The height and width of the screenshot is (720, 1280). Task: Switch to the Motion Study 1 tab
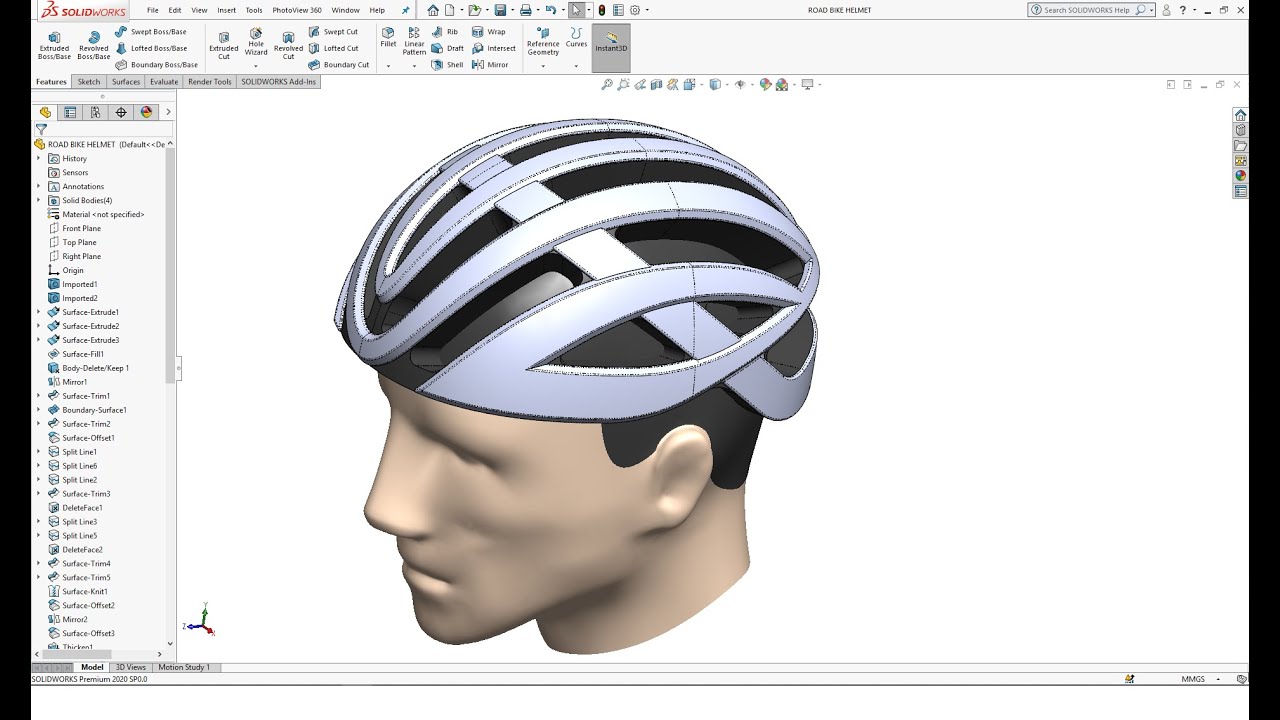click(184, 667)
